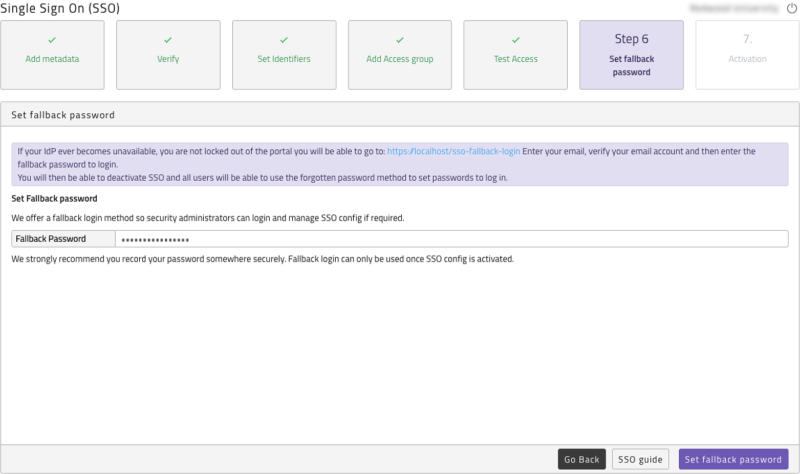Click the power logout icon
This screenshot has height=474, width=800.
[x=792, y=7]
